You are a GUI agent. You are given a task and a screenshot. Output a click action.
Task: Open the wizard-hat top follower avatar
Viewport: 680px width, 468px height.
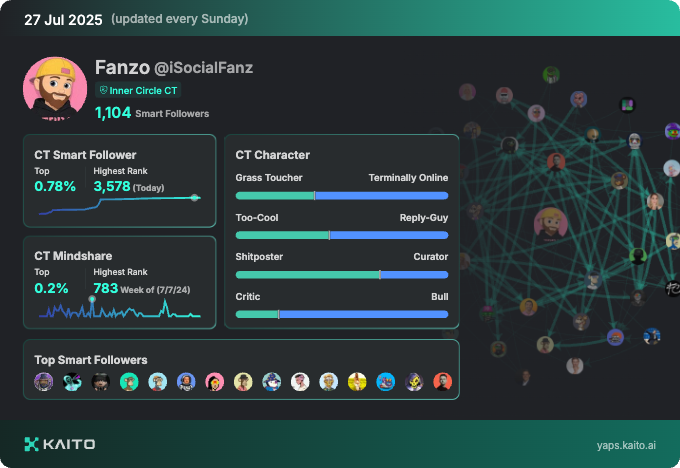pyautogui.click(x=271, y=382)
